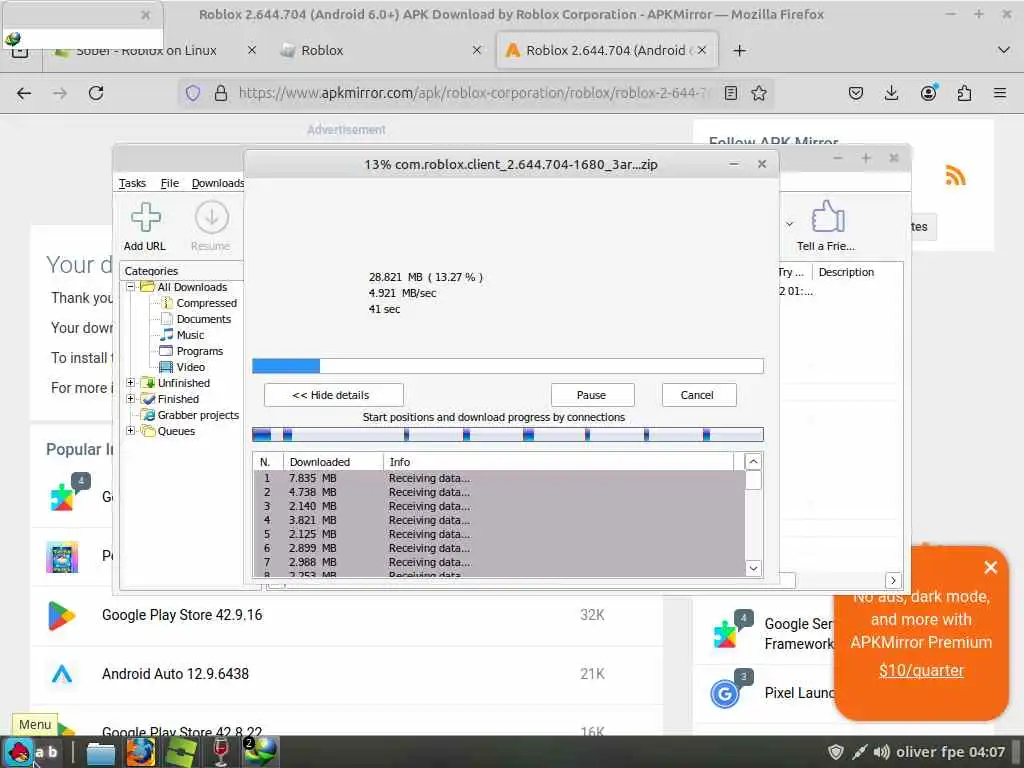Click the greyed Resume download icon
Viewport: 1024px width, 768px height.
click(x=211, y=217)
